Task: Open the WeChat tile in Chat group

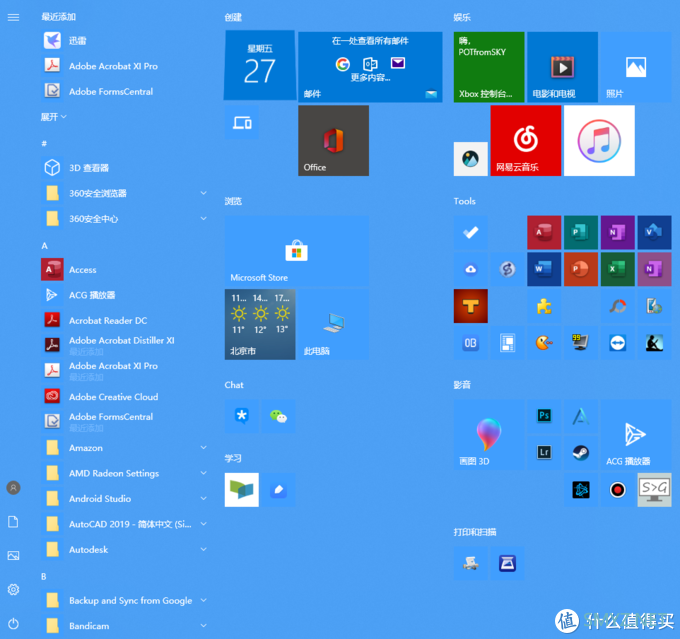Action: 278,416
